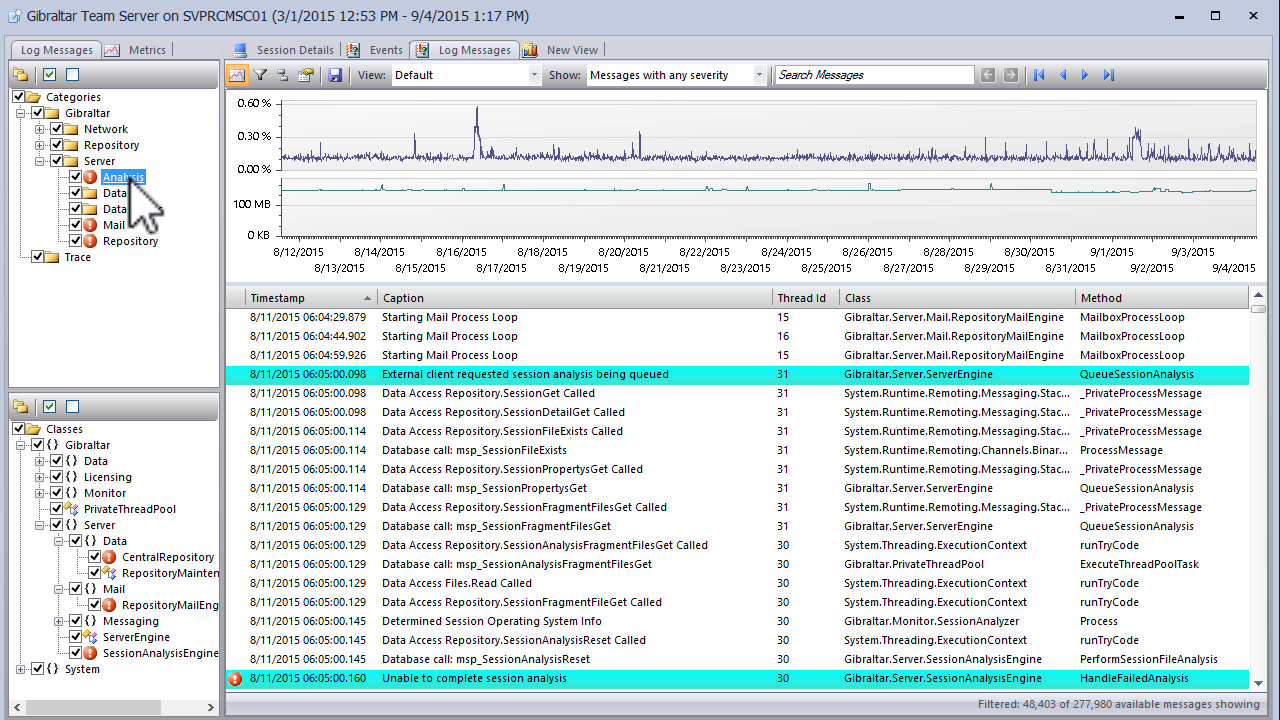Expand the System class node
1280x720 pixels.
pos(21,669)
